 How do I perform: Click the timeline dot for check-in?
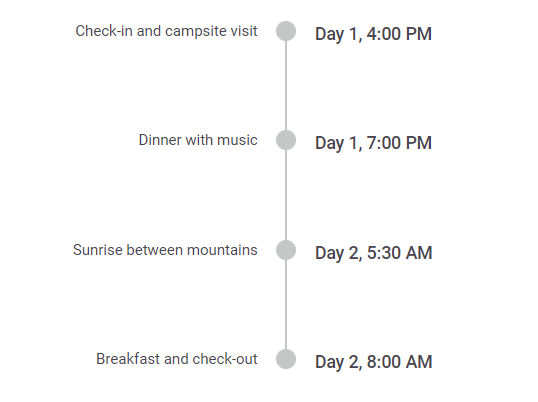pyautogui.click(x=286, y=31)
